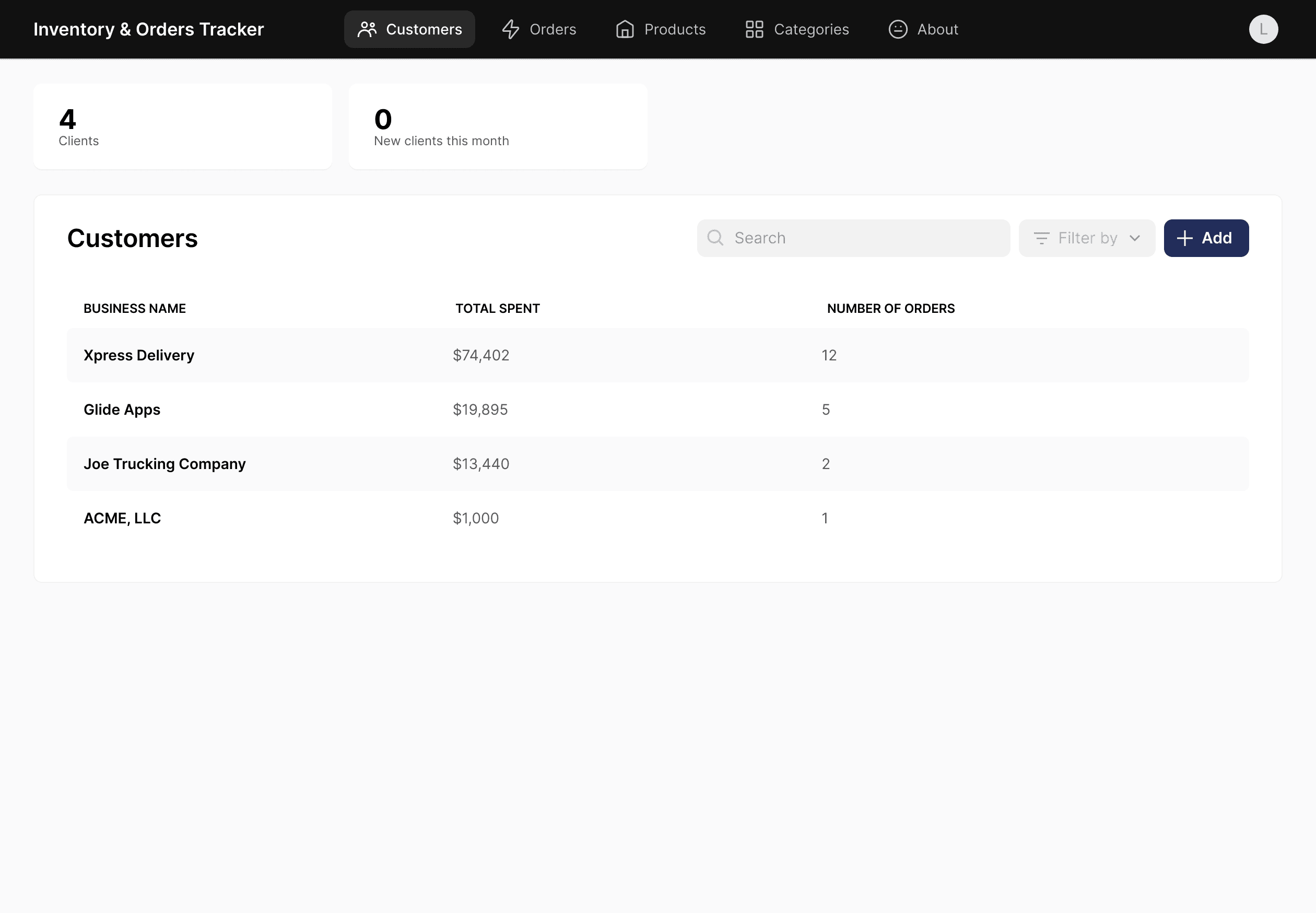Viewport: 1316px width, 913px height.
Task: Click the 12 orders count value
Action: pos(829,355)
